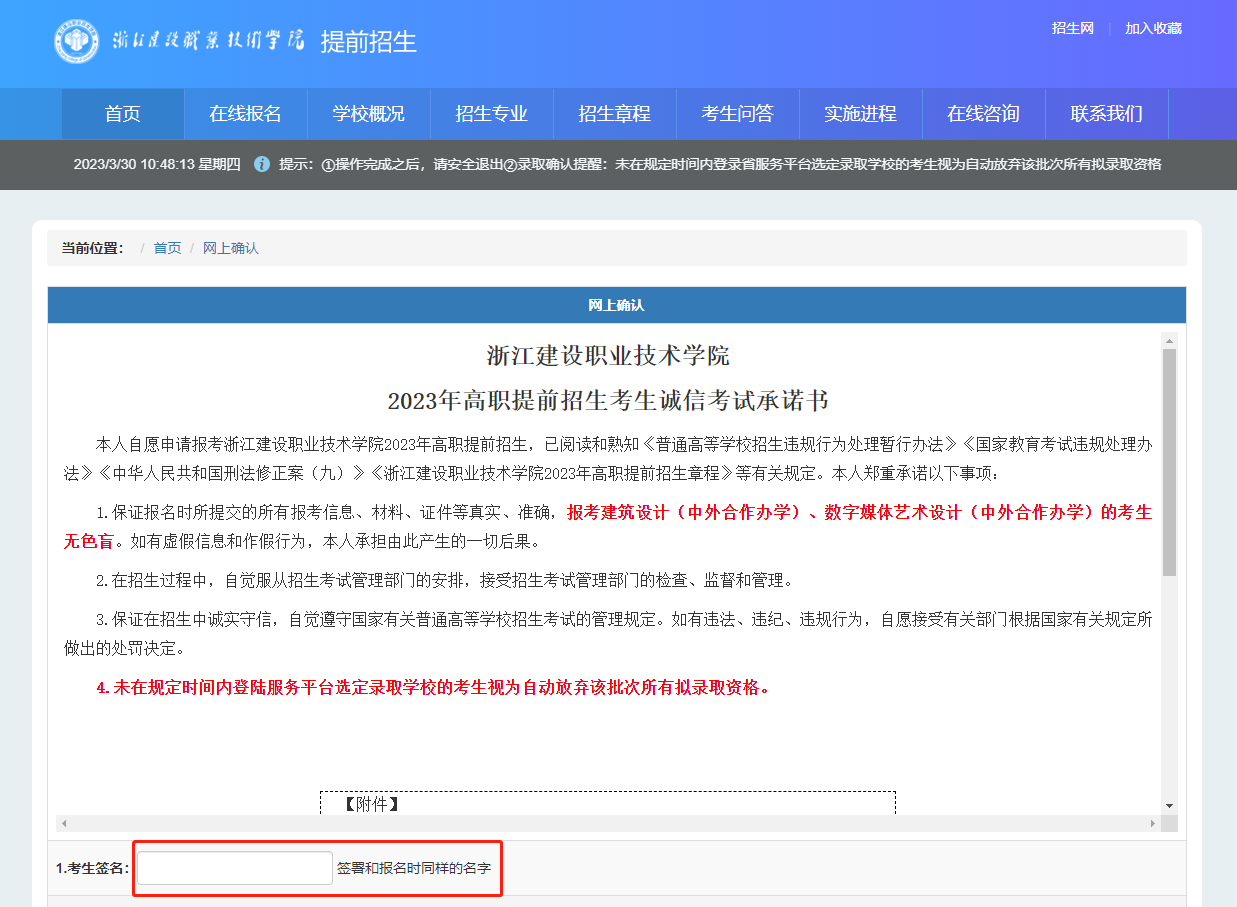The image size is (1237, 907).
Task: Click the 首页 breadcrumb link
Action: point(167,248)
